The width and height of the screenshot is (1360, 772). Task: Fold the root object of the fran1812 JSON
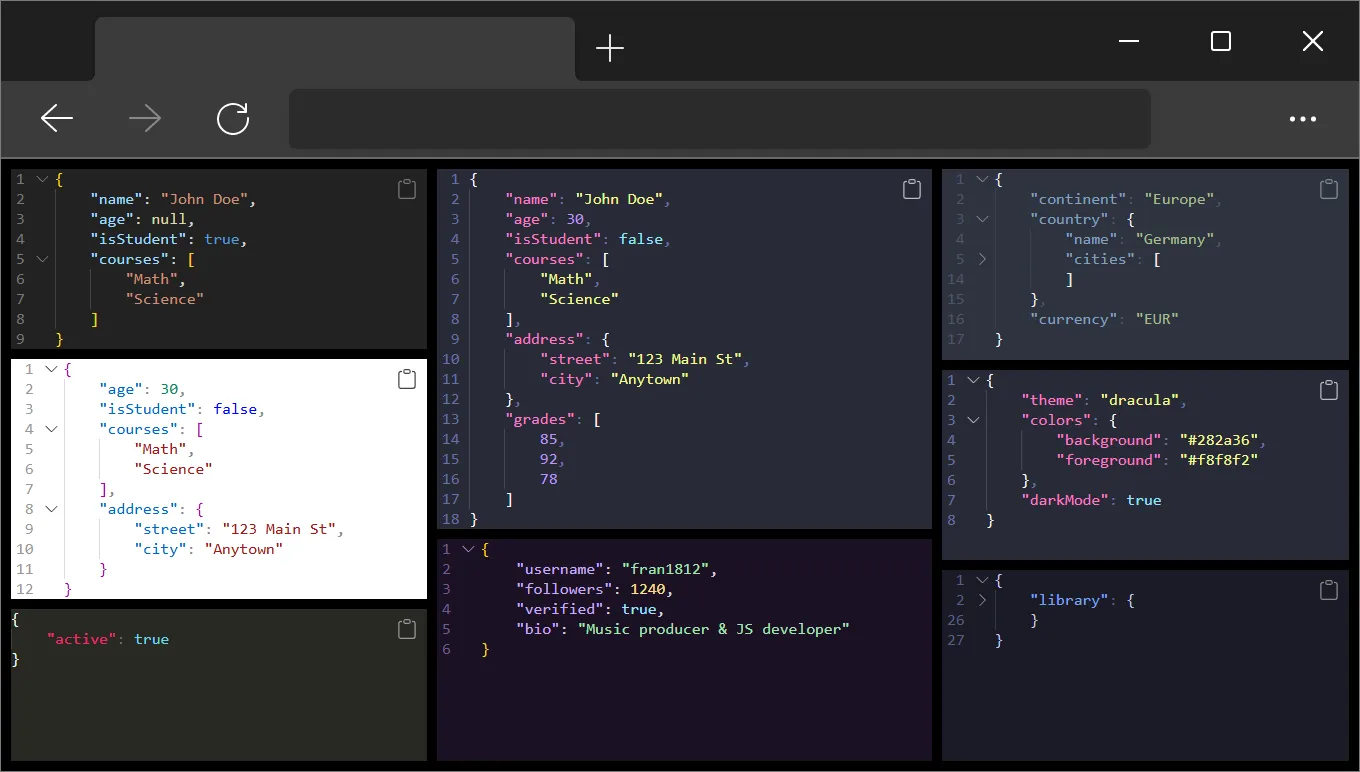coord(467,549)
